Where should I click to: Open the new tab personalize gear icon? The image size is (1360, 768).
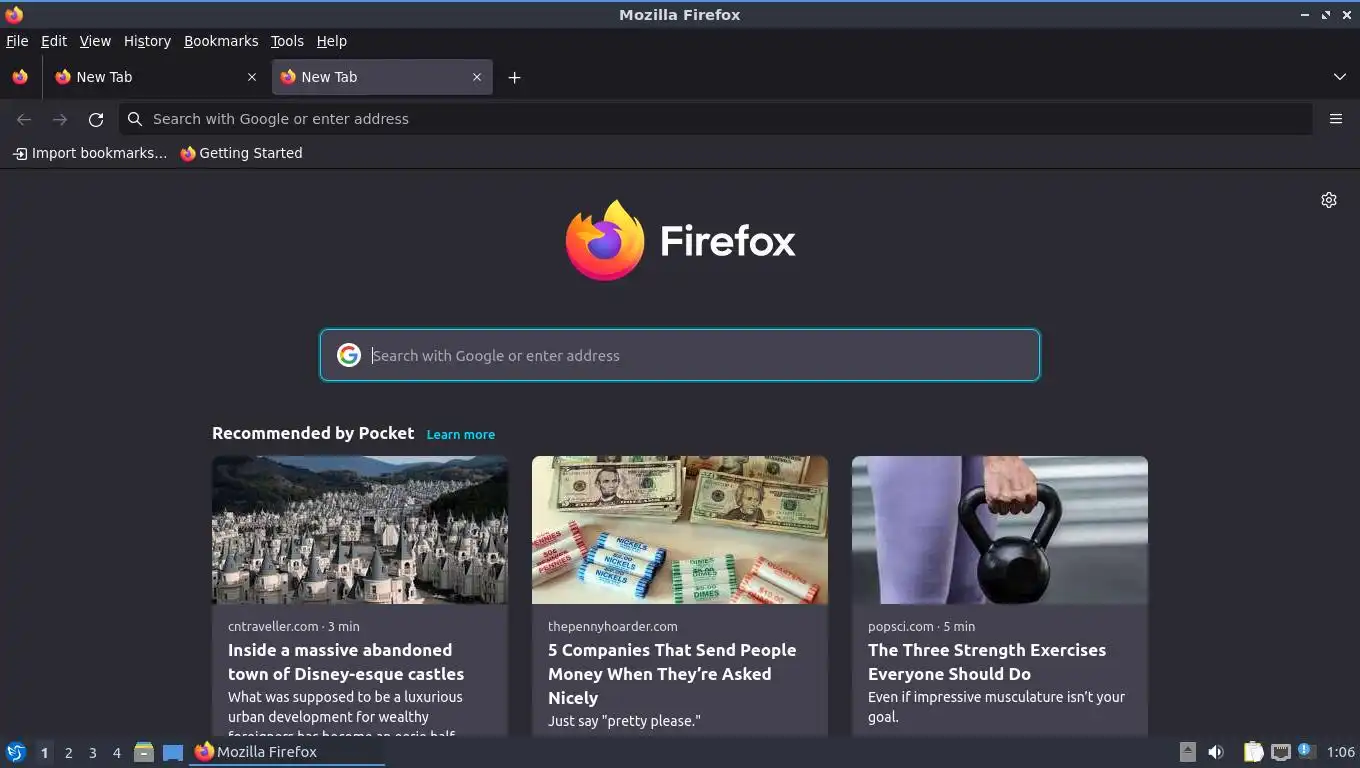(x=1329, y=200)
